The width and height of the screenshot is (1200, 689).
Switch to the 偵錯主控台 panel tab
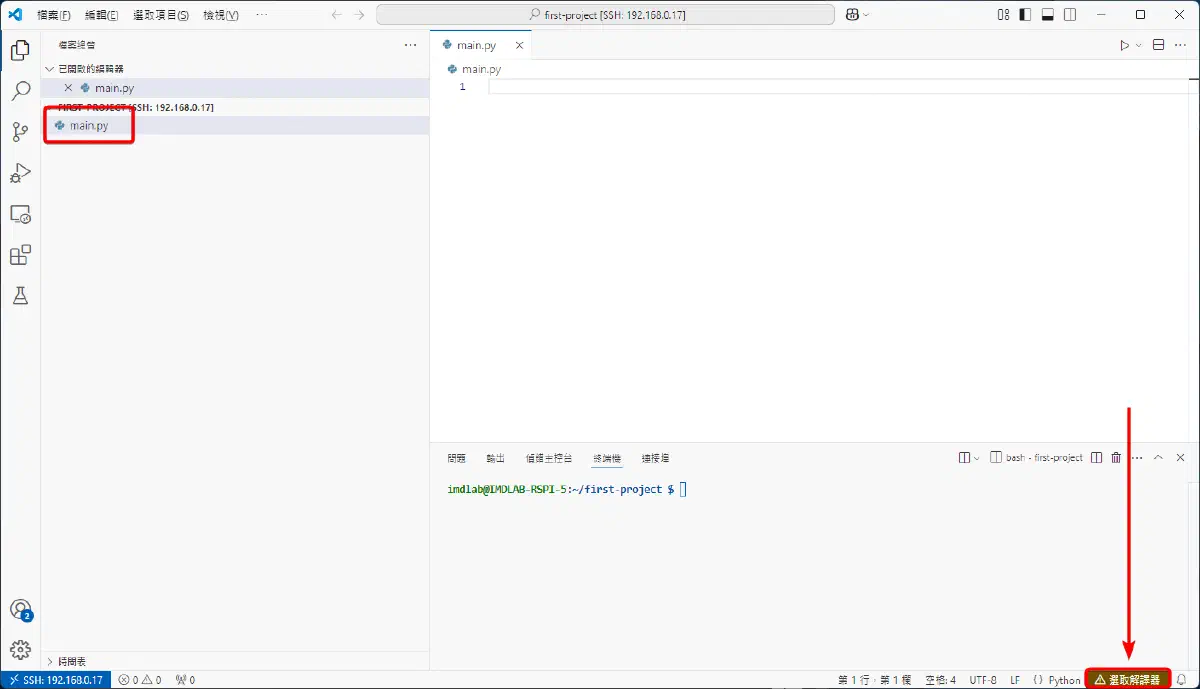[x=549, y=457]
